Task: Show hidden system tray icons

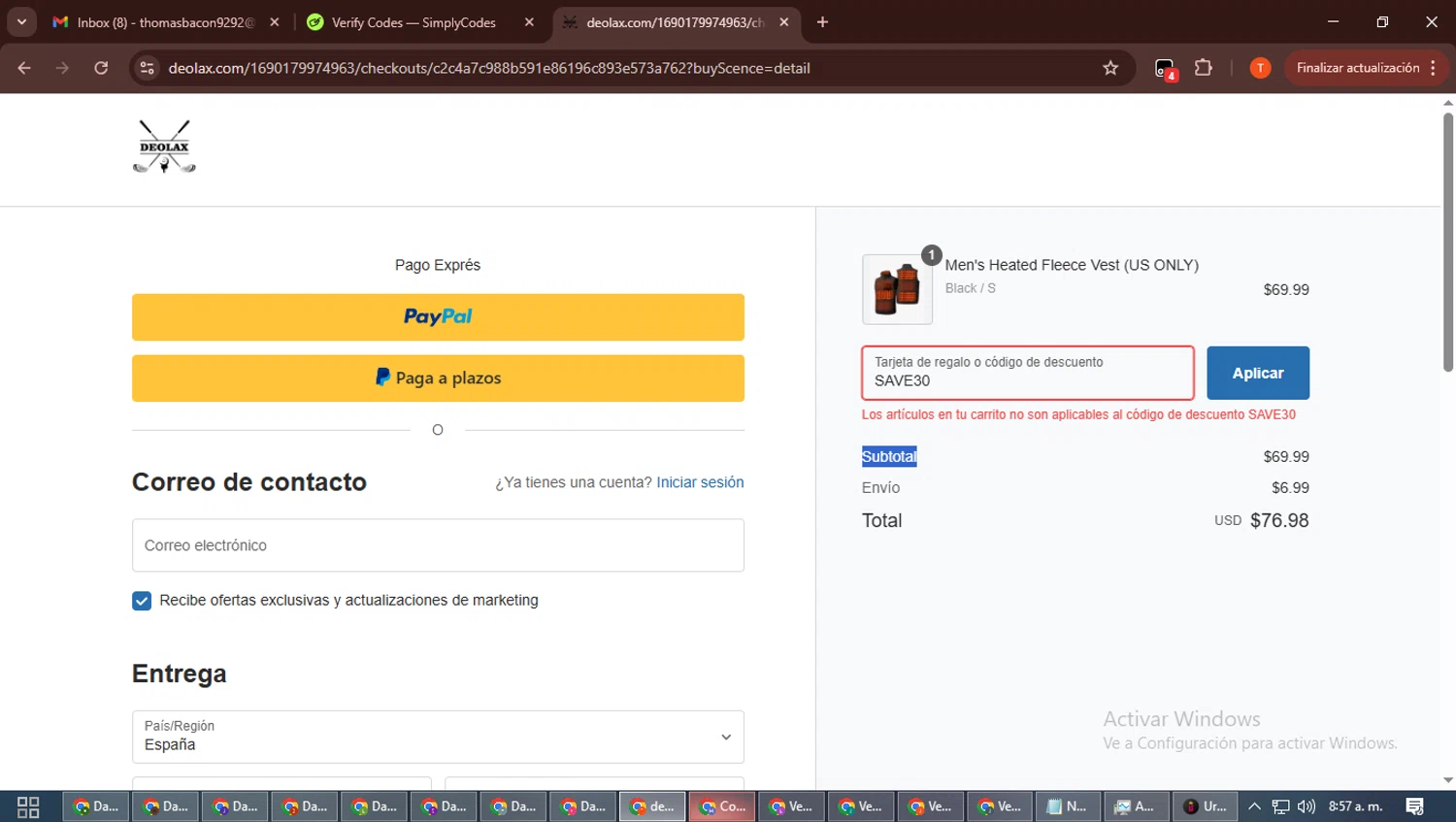Action: pos(1254,806)
